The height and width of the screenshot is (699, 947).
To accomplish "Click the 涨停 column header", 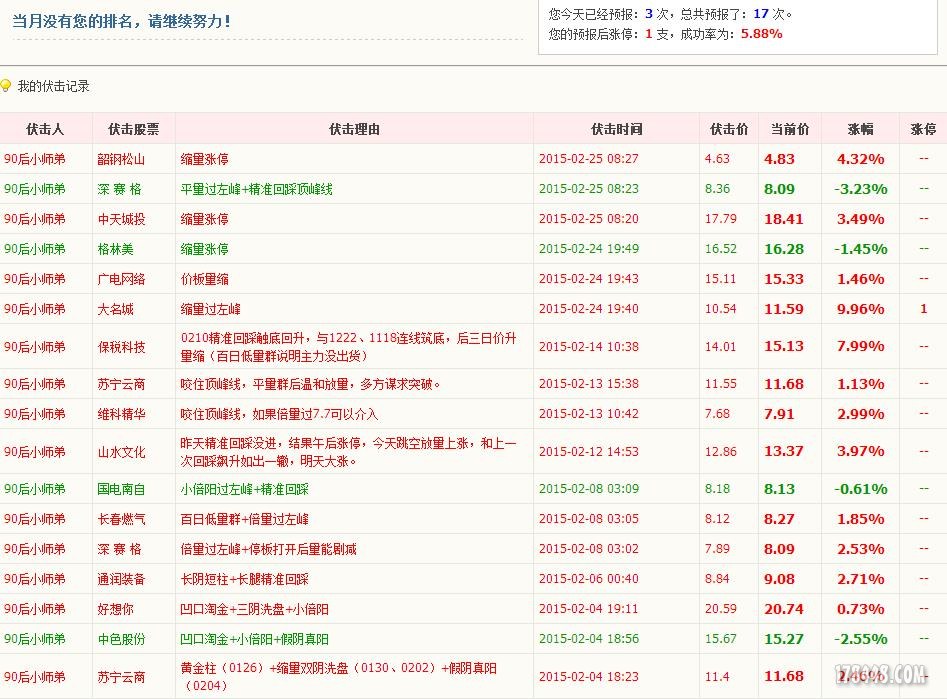I will 923,129.
